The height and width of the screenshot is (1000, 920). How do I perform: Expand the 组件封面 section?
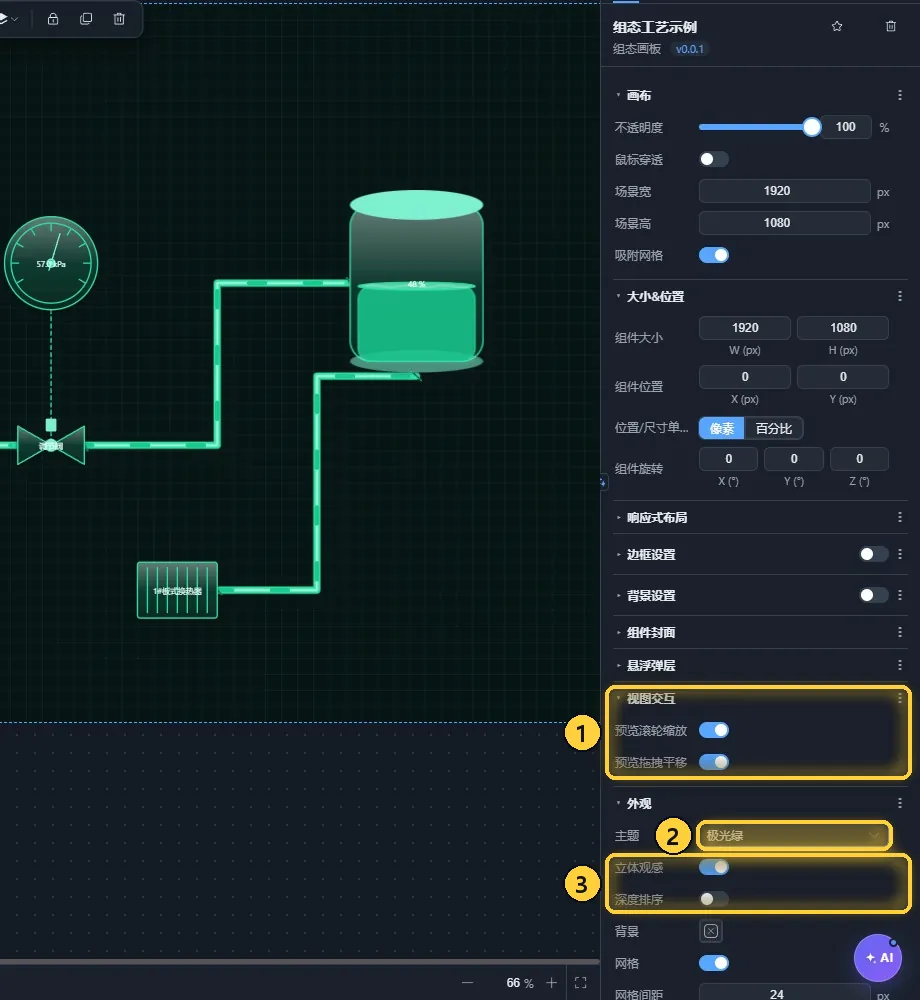click(x=618, y=632)
